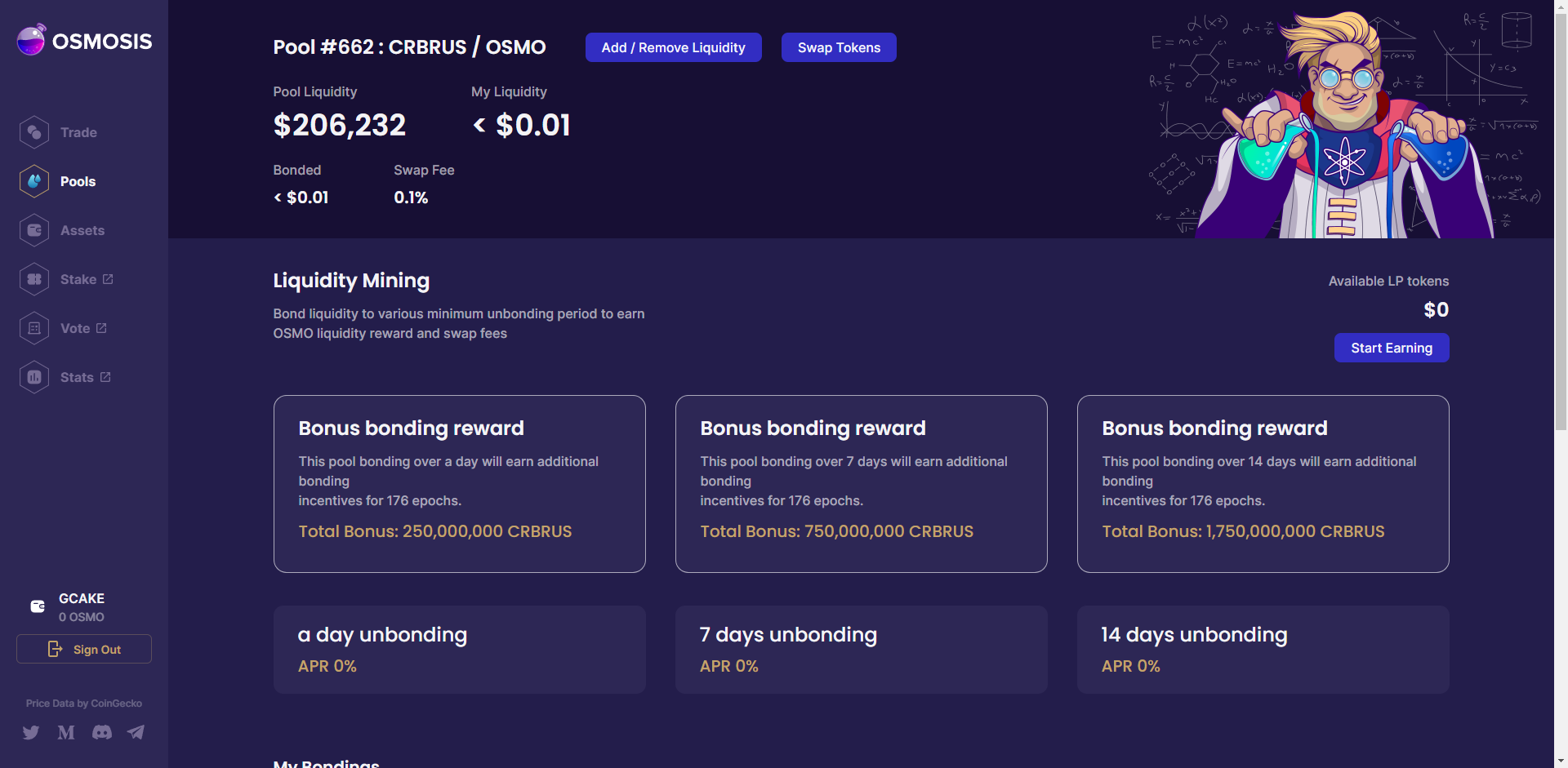Screen dimensions: 1568x768
Task: Open the Medium social icon
Action: (x=66, y=732)
